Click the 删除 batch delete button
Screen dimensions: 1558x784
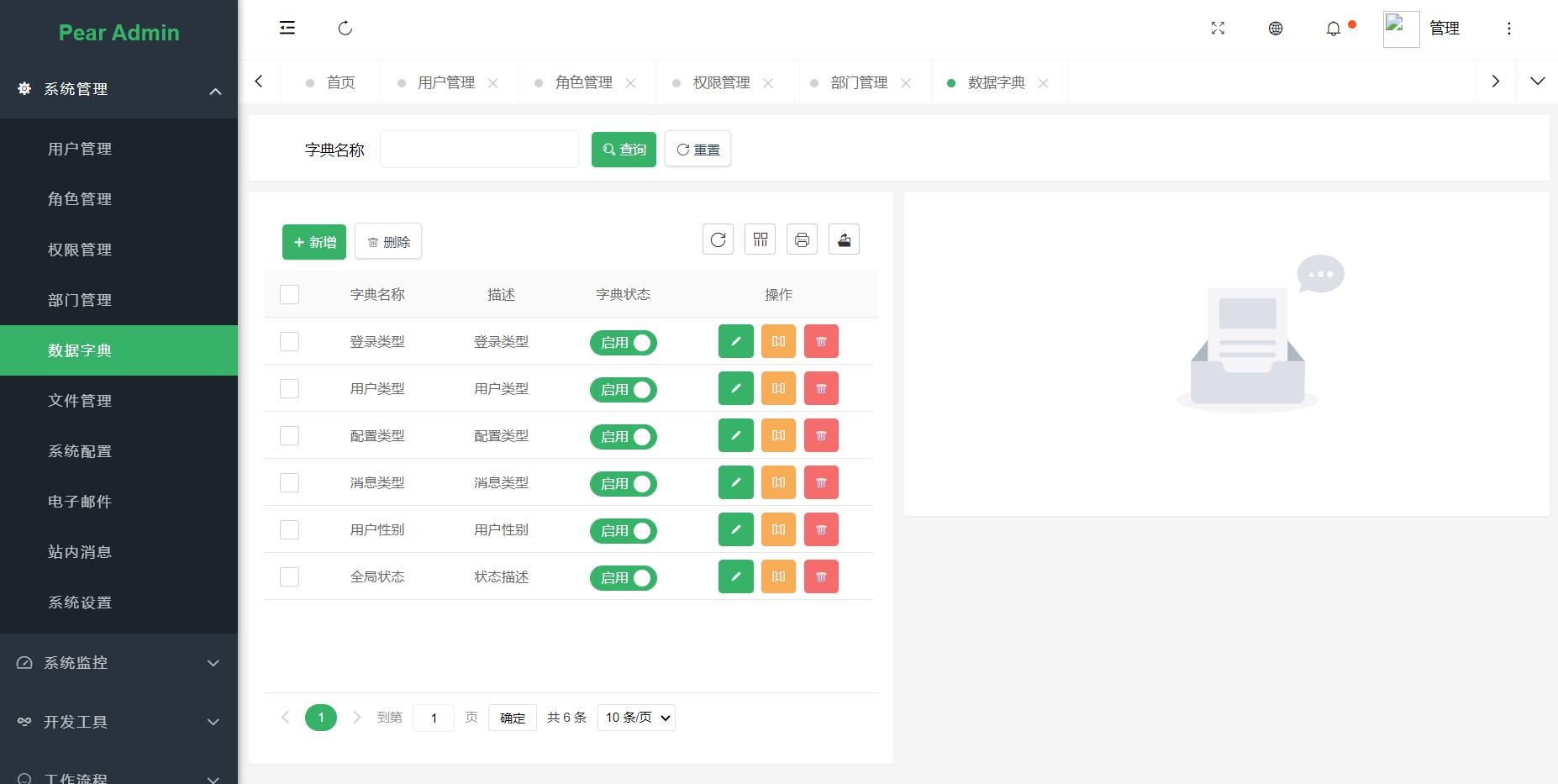[x=388, y=241]
